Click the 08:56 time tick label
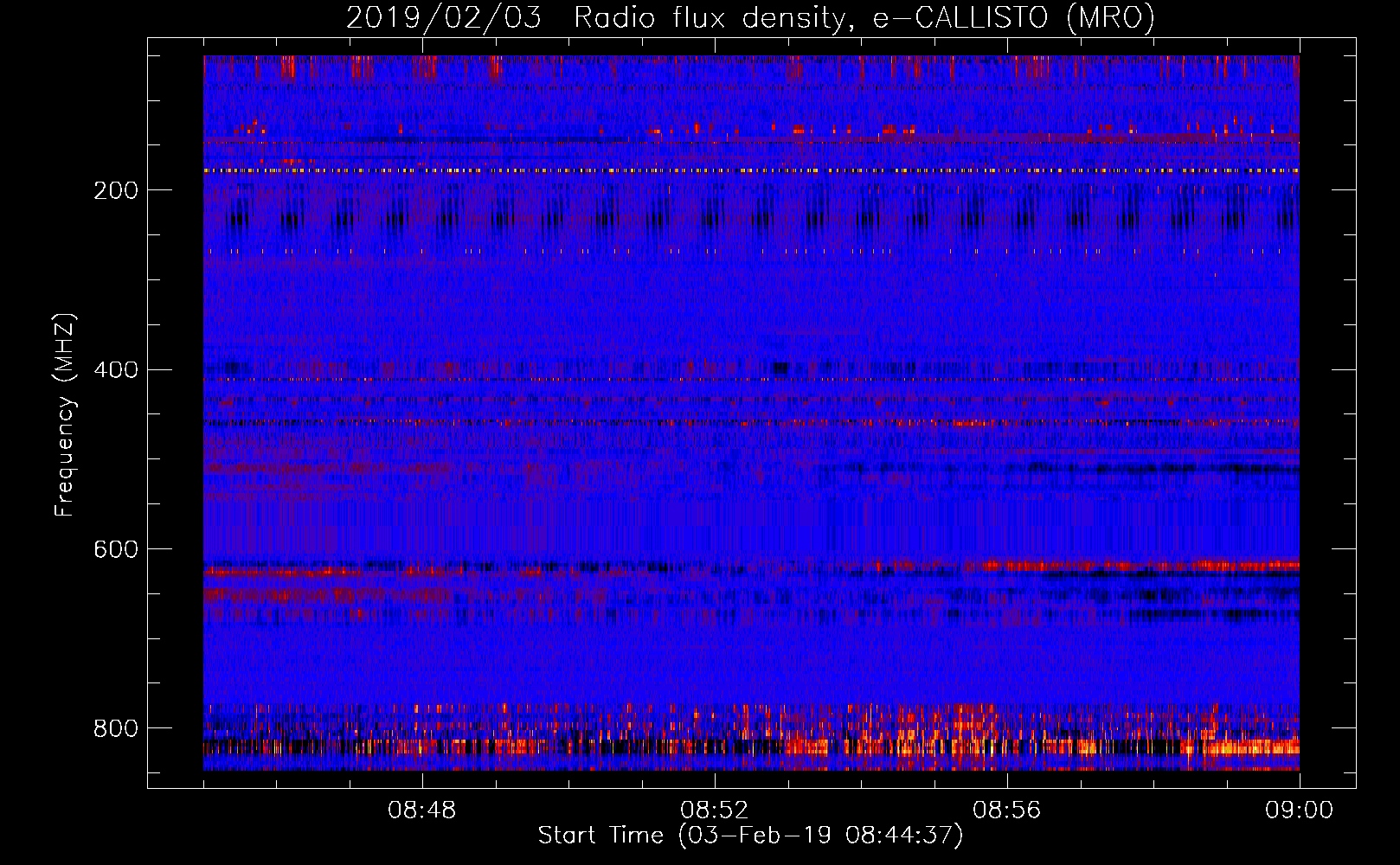The image size is (1400, 865). pyautogui.click(x=1006, y=811)
